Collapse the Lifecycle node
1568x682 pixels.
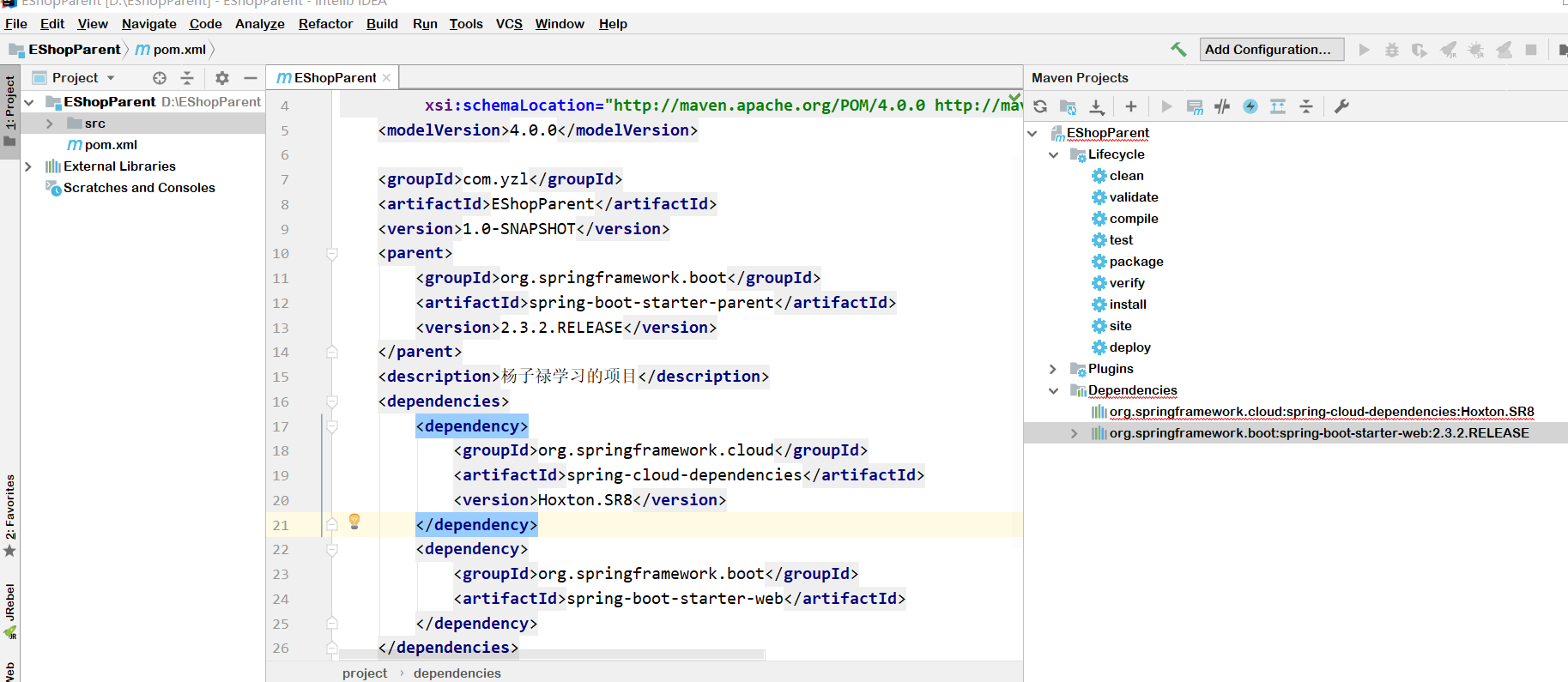click(1054, 154)
